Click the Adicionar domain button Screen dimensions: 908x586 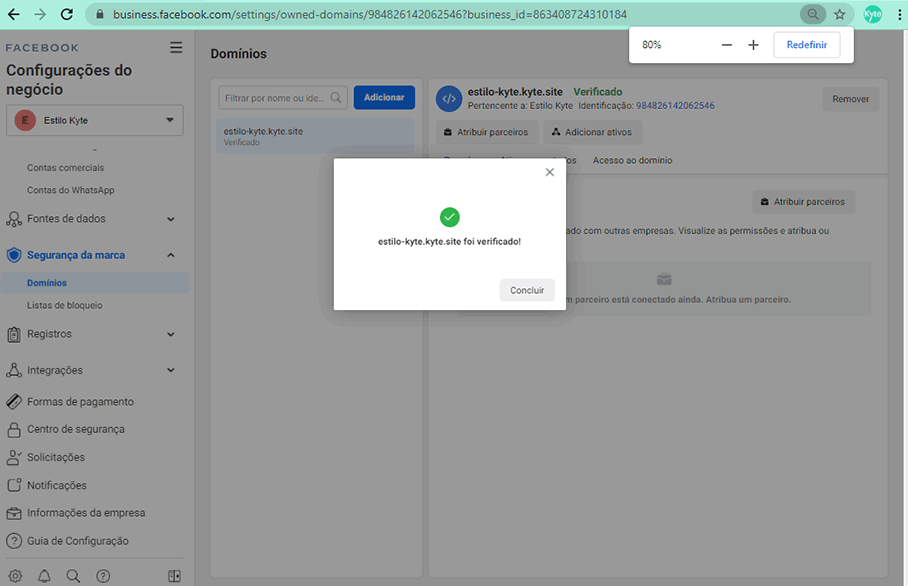[x=384, y=97]
